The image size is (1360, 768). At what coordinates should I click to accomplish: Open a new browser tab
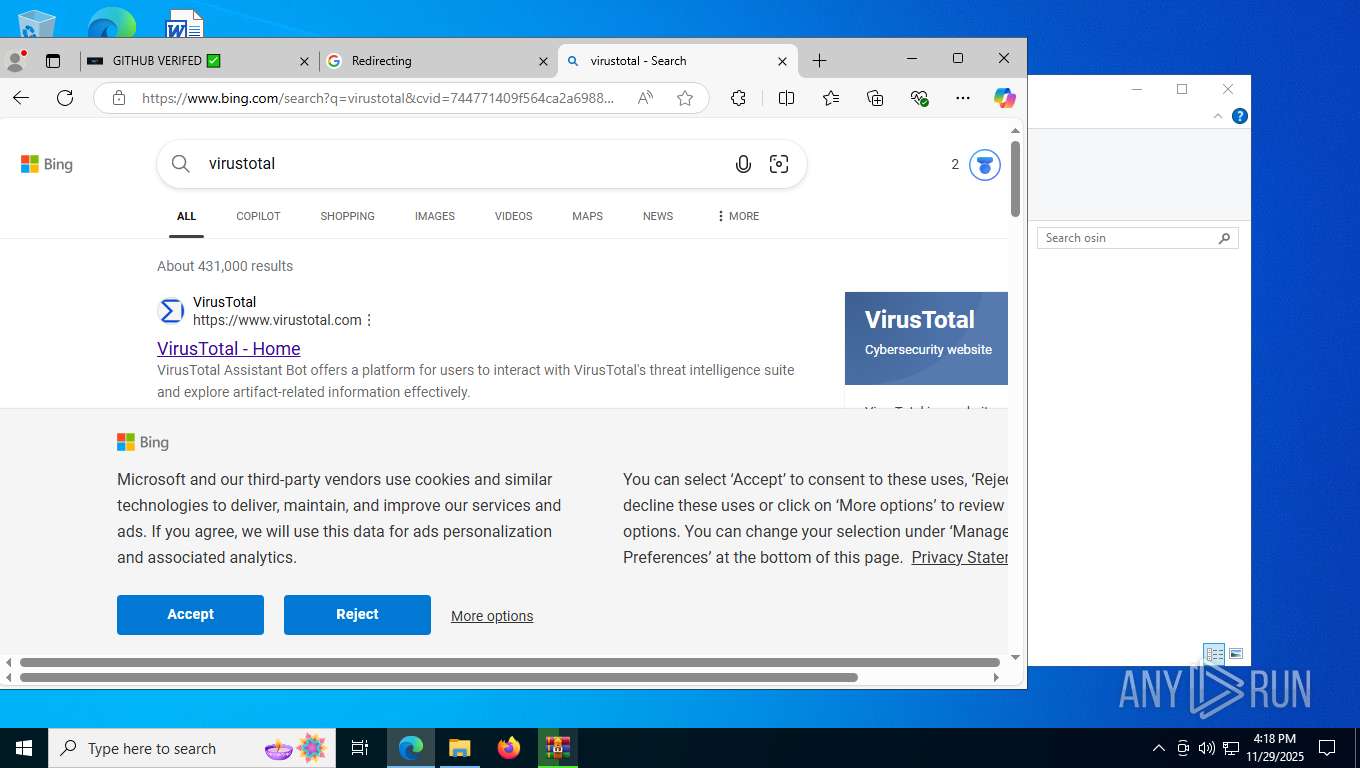(x=819, y=61)
